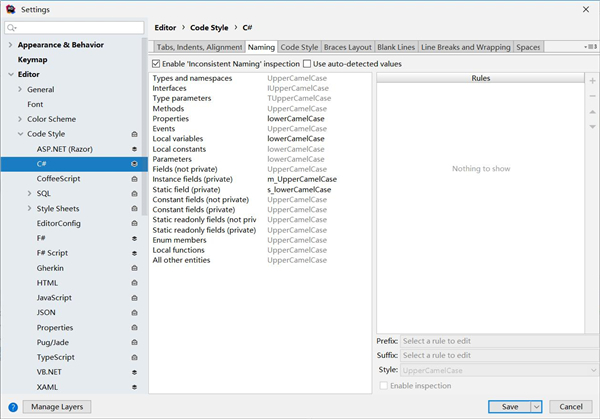The image size is (600, 419).
Task: Tick the Enable inspection checkbox
Action: tap(383, 385)
